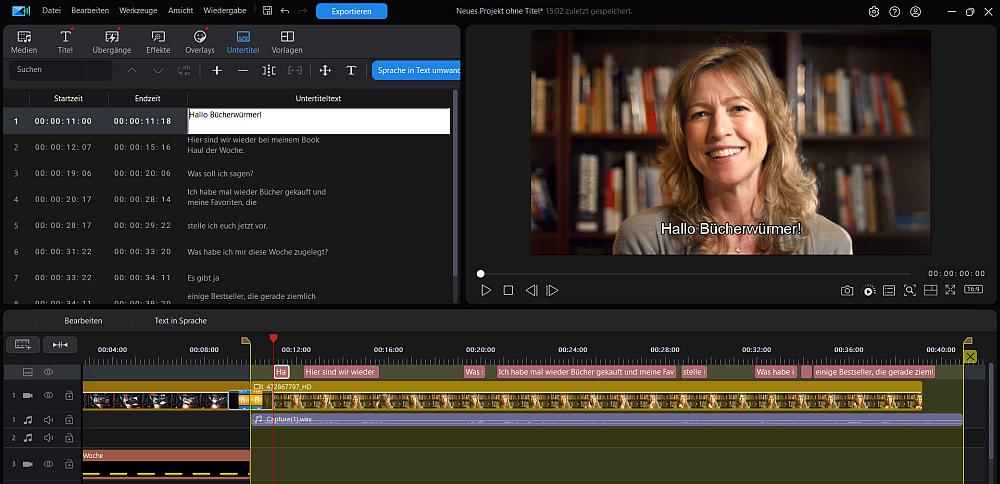Open the search field dropdown in the subtitle panel
This screenshot has width=1000, height=484.
click(100, 71)
